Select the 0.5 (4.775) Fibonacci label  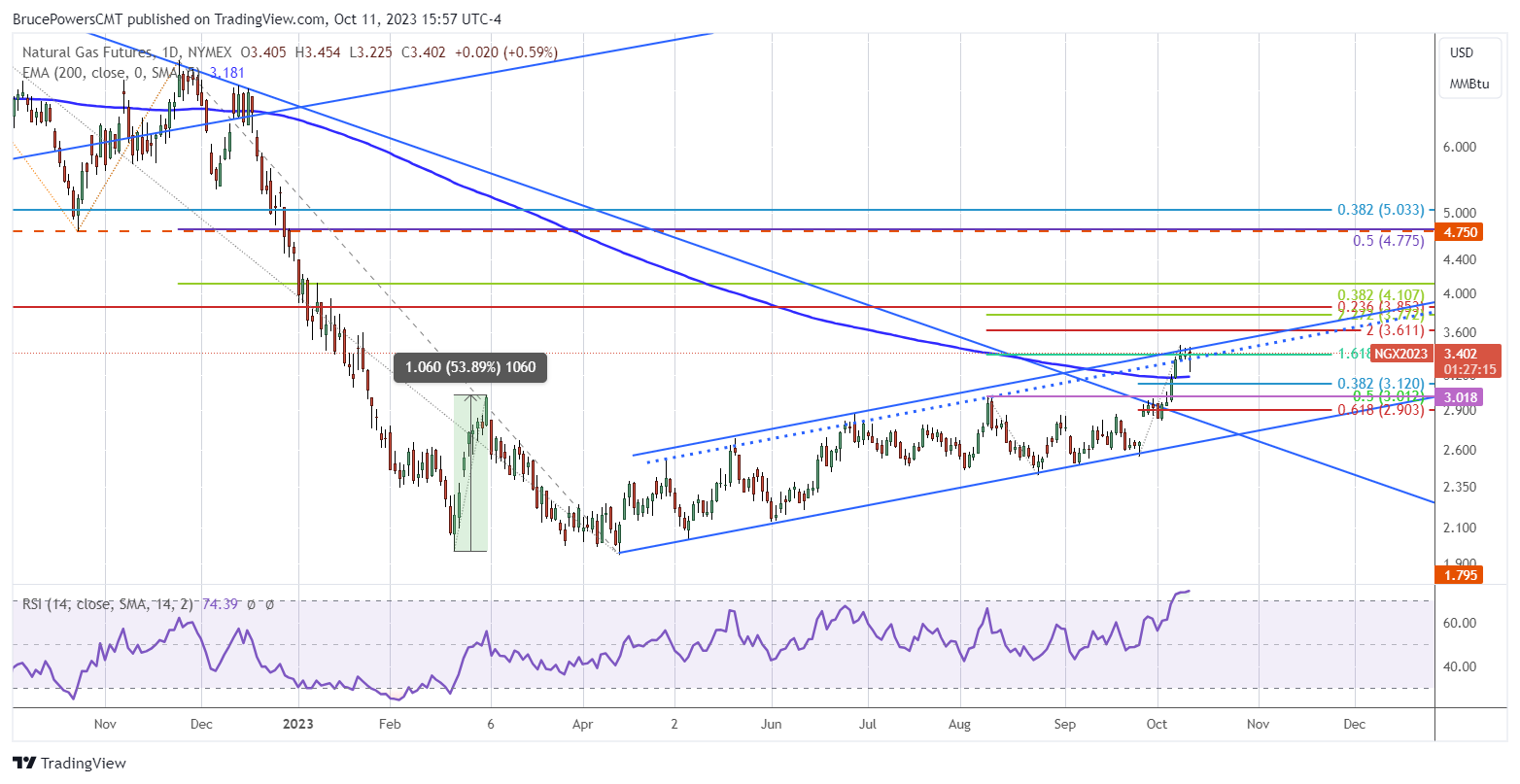click(1388, 241)
